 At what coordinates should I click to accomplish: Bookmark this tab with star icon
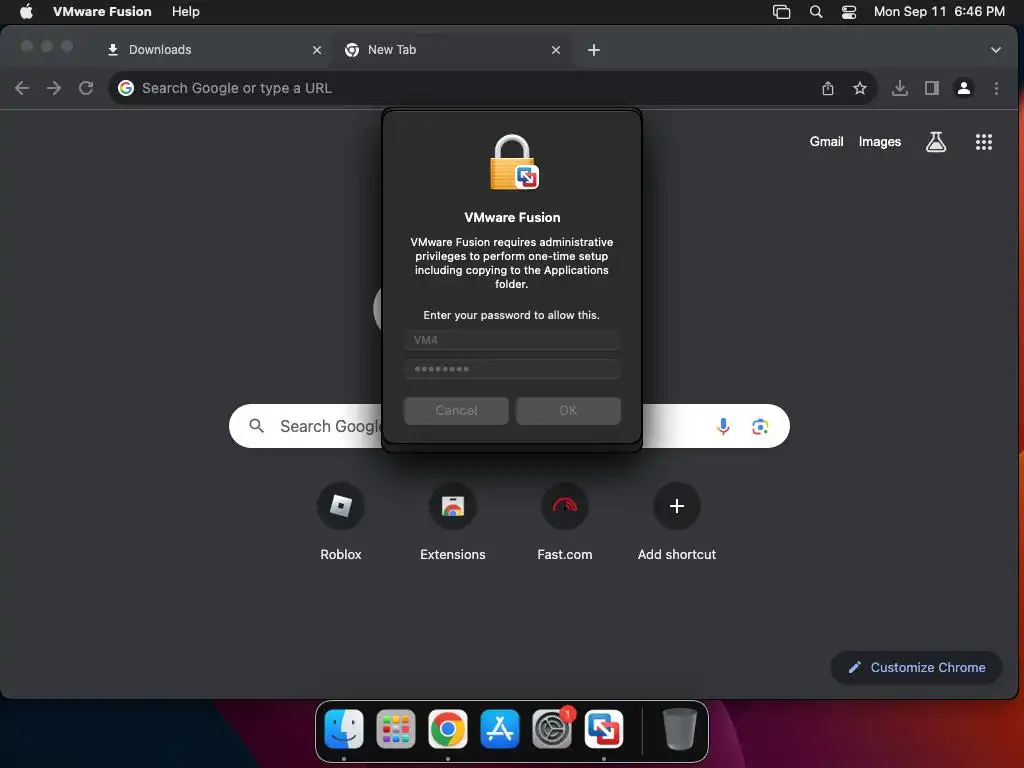pos(859,88)
